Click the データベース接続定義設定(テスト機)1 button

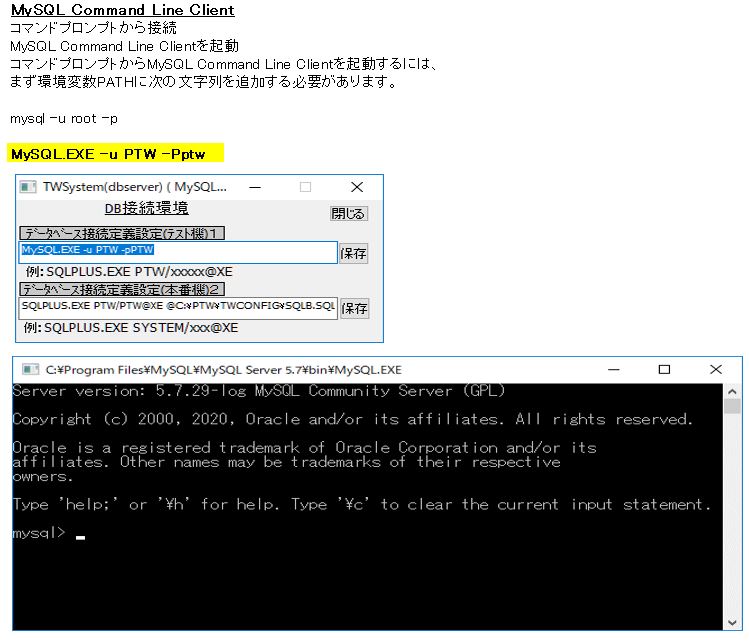click(x=122, y=233)
